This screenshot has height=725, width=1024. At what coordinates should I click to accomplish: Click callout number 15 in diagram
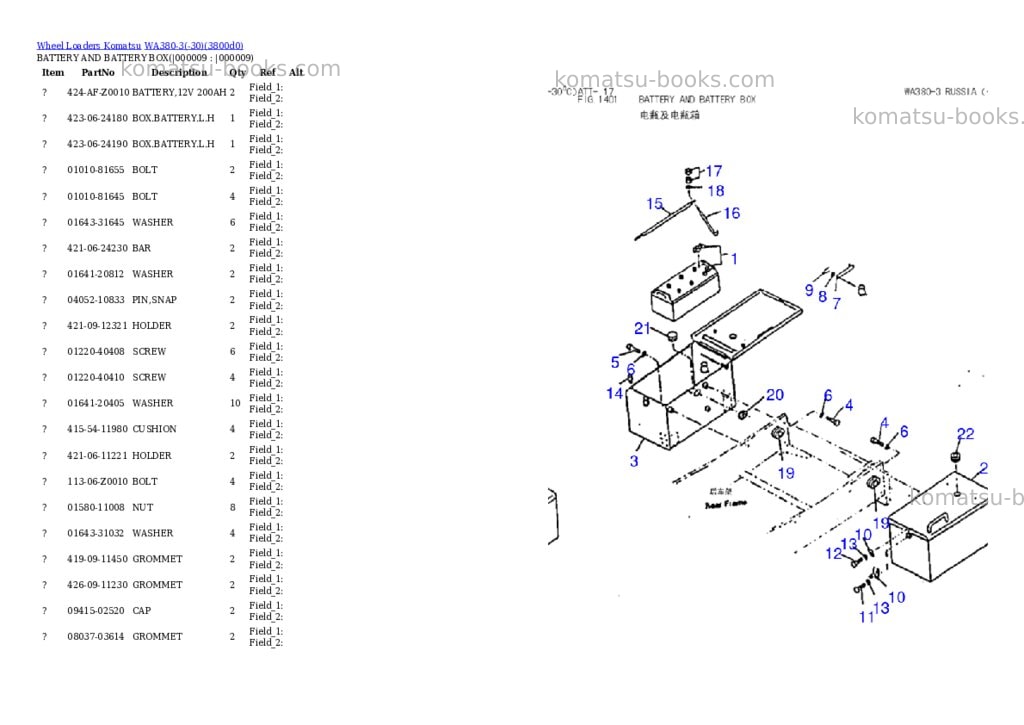tap(654, 204)
